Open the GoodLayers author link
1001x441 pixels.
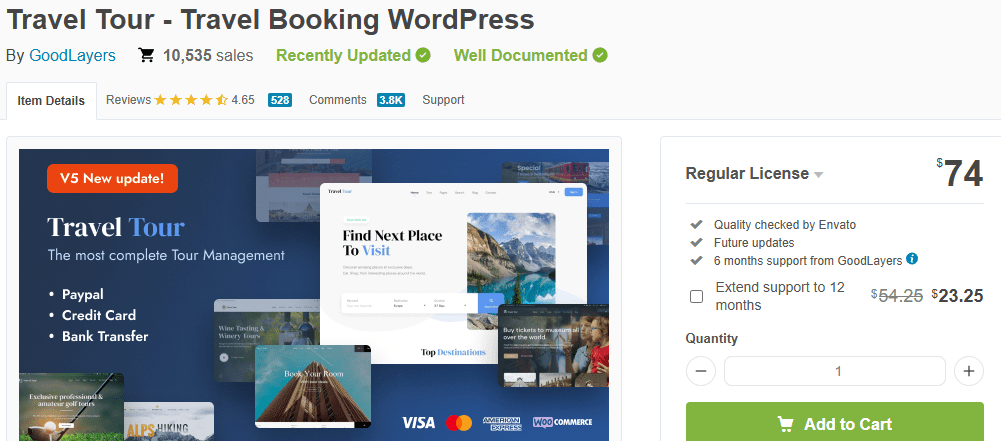coord(72,56)
